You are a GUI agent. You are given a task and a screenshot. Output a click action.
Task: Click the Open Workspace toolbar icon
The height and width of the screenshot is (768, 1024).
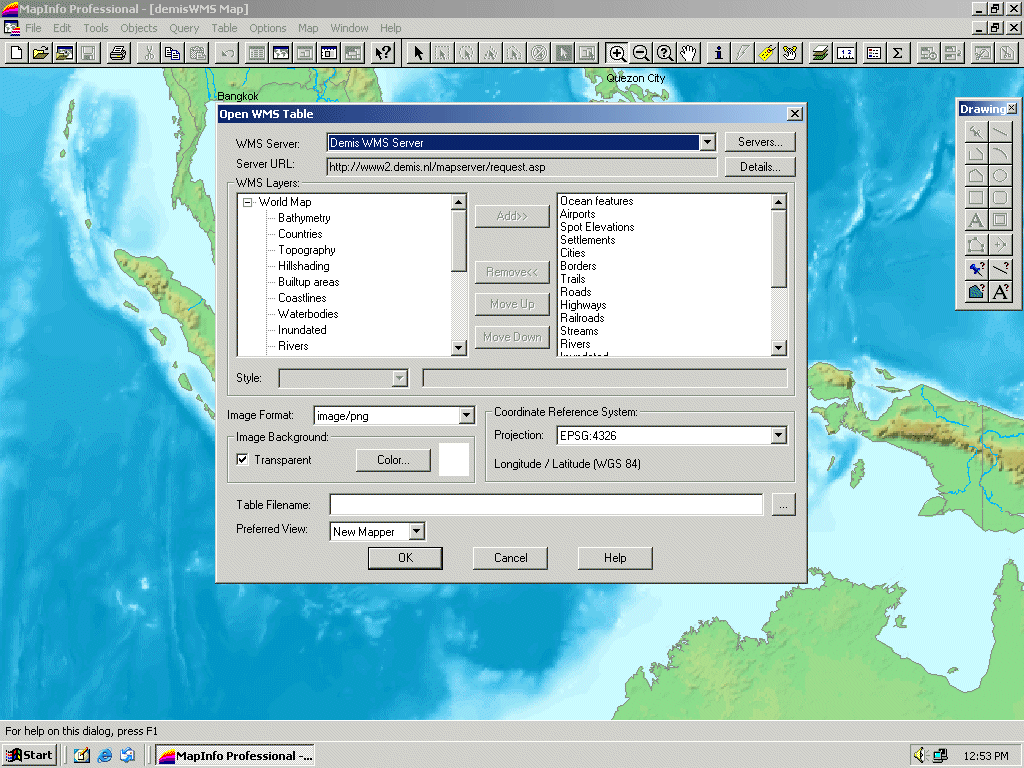point(64,53)
